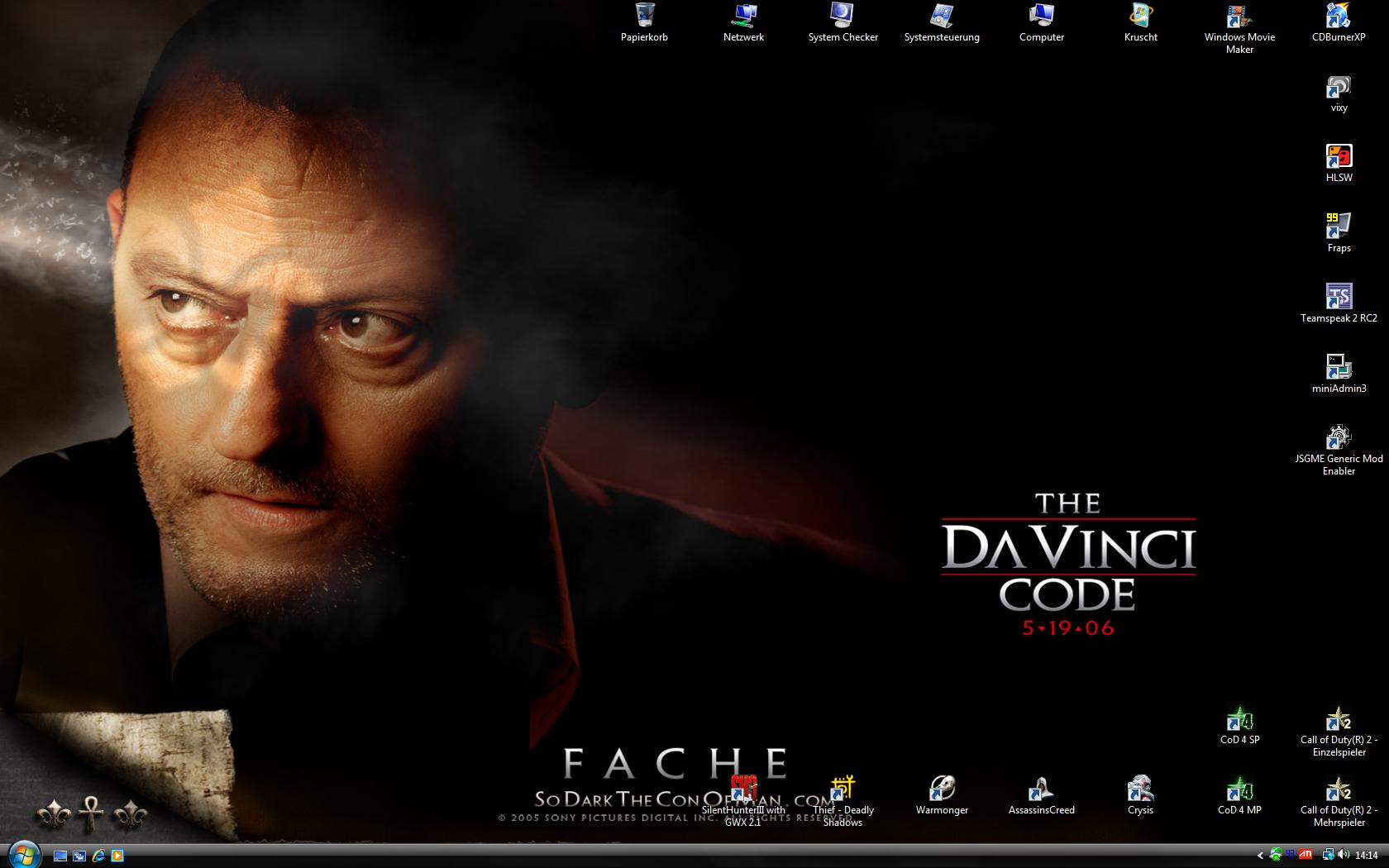Launch SilentHunterIII with GWX 2.1 shortcut
This screenshot has width=1389, height=868.
click(x=743, y=802)
